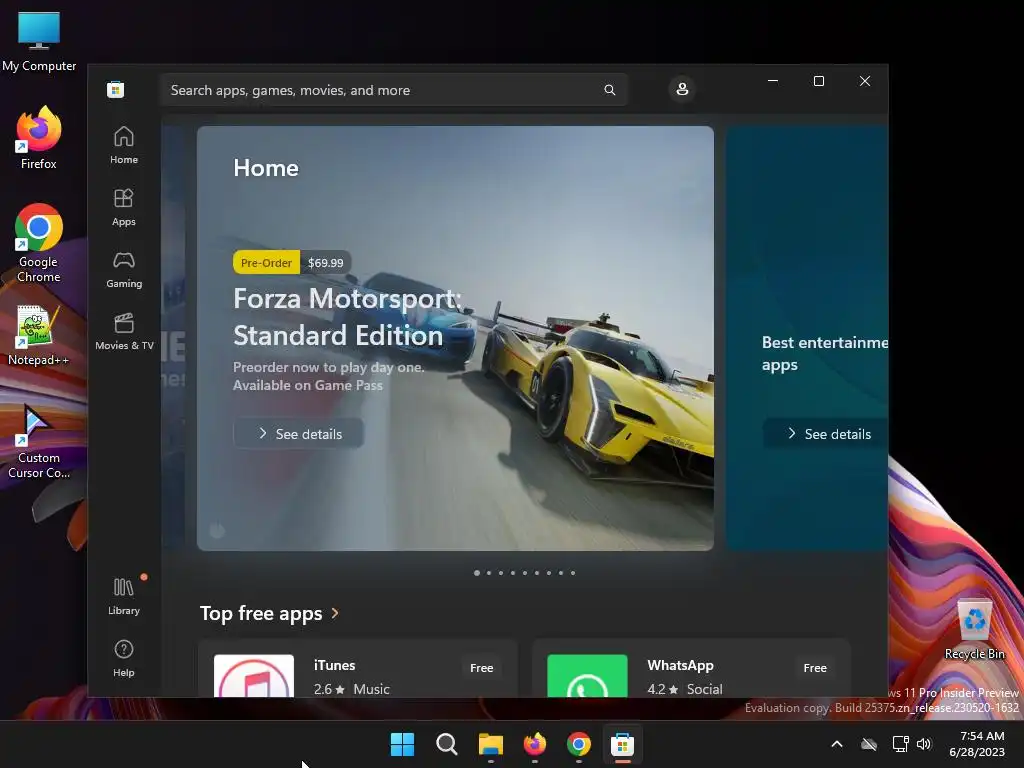Select the Google Chrome desktop shortcut
Image resolution: width=1024 pixels, height=768 pixels.
[x=39, y=243]
